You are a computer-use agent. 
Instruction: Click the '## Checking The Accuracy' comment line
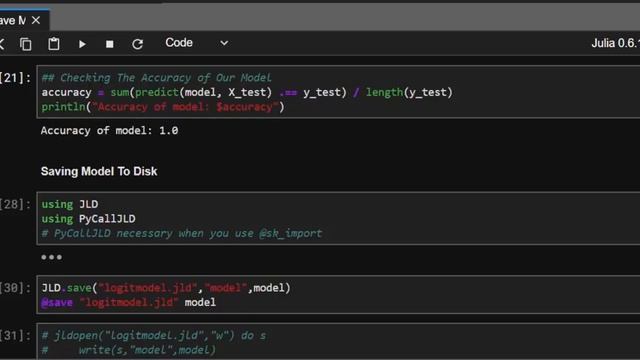point(156,78)
